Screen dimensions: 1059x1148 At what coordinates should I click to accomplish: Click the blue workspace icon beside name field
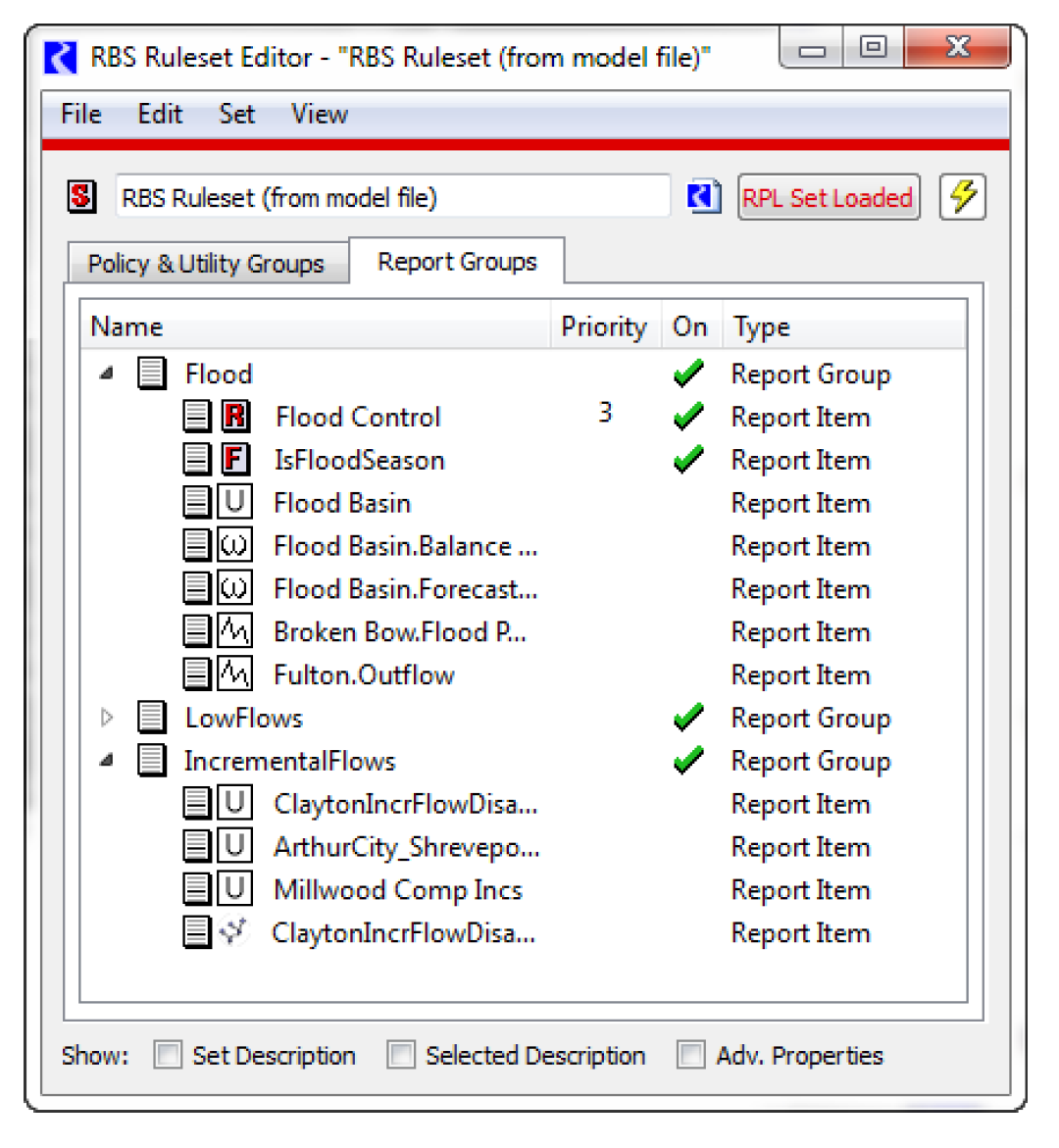pos(703,197)
